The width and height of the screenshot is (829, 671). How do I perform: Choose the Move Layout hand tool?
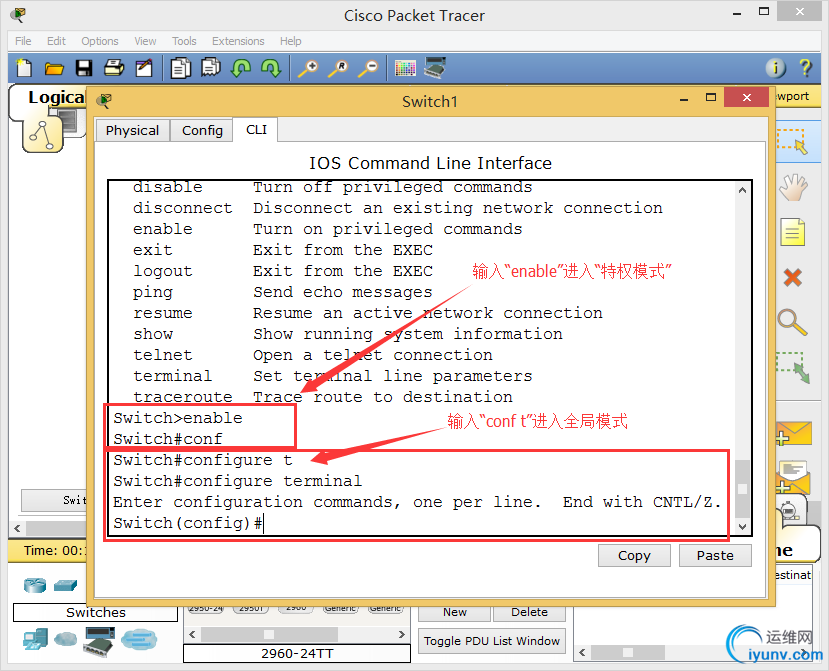[x=794, y=187]
